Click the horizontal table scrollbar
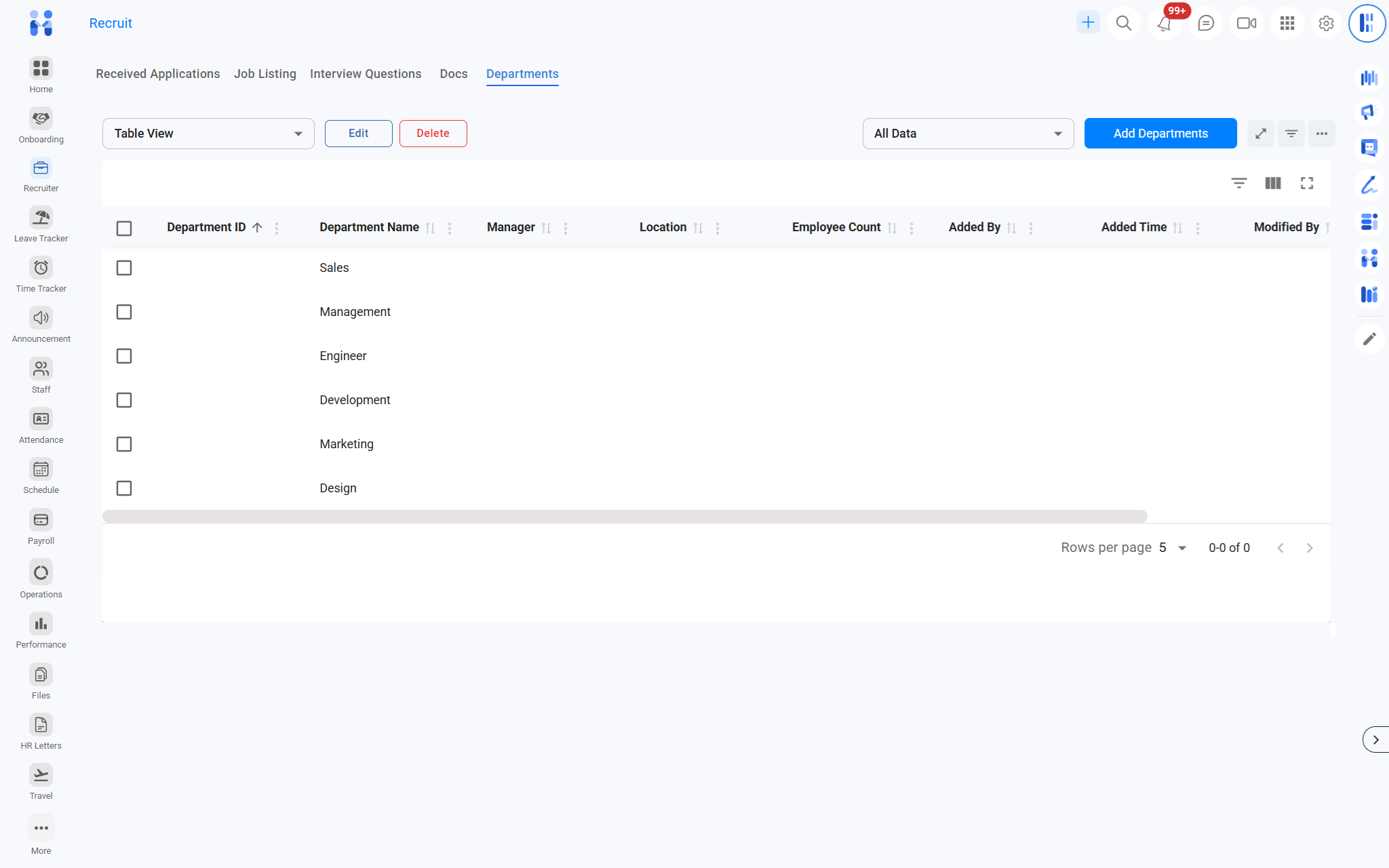Image resolution: width=1389 pixels, height=868 pixels. coord(624,517)
